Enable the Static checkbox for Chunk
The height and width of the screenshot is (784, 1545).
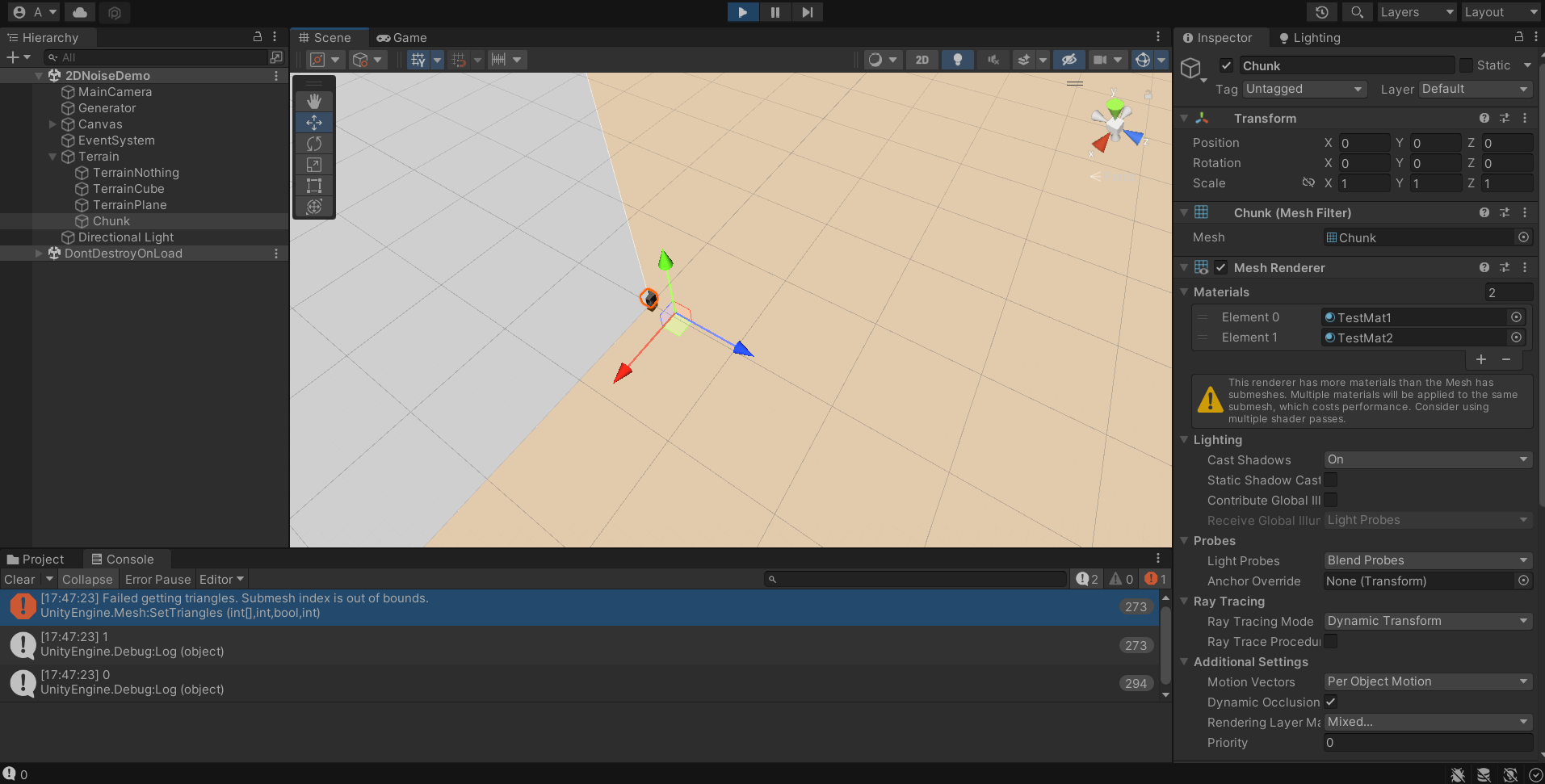[1467, 65]
